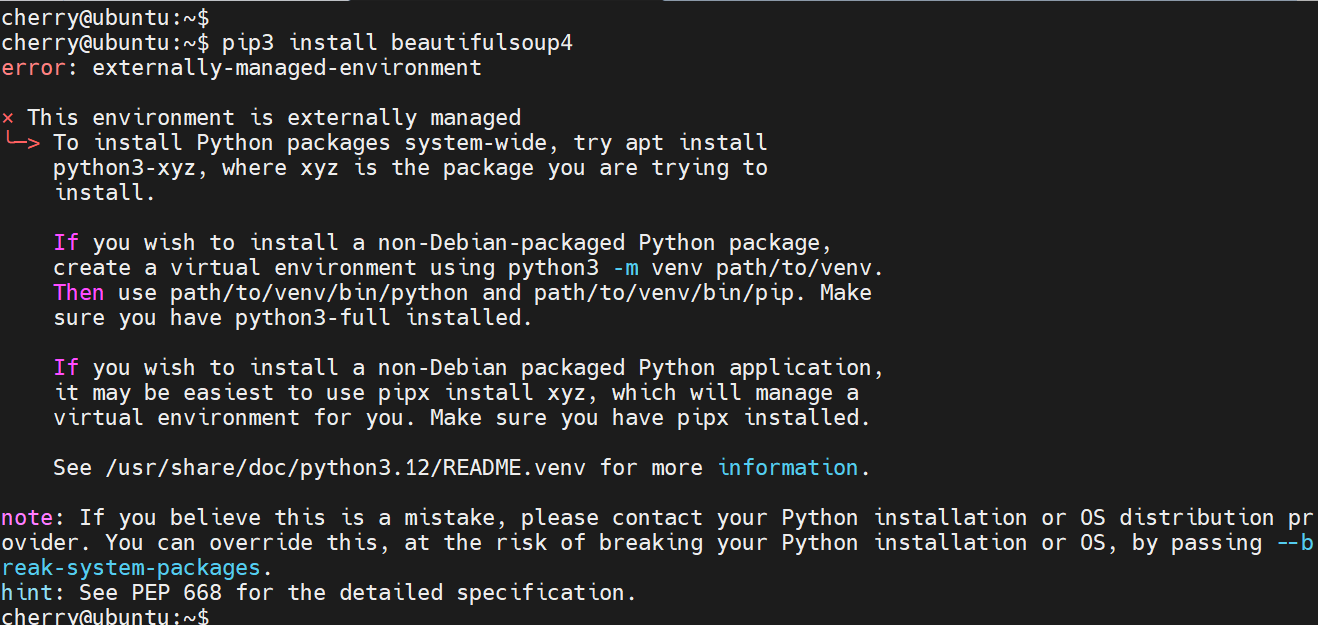Click the final cherry@ubuntu:~$ prompt at the bottom
Viewport: 1318px width, 625px height.
tap(105, 616)
